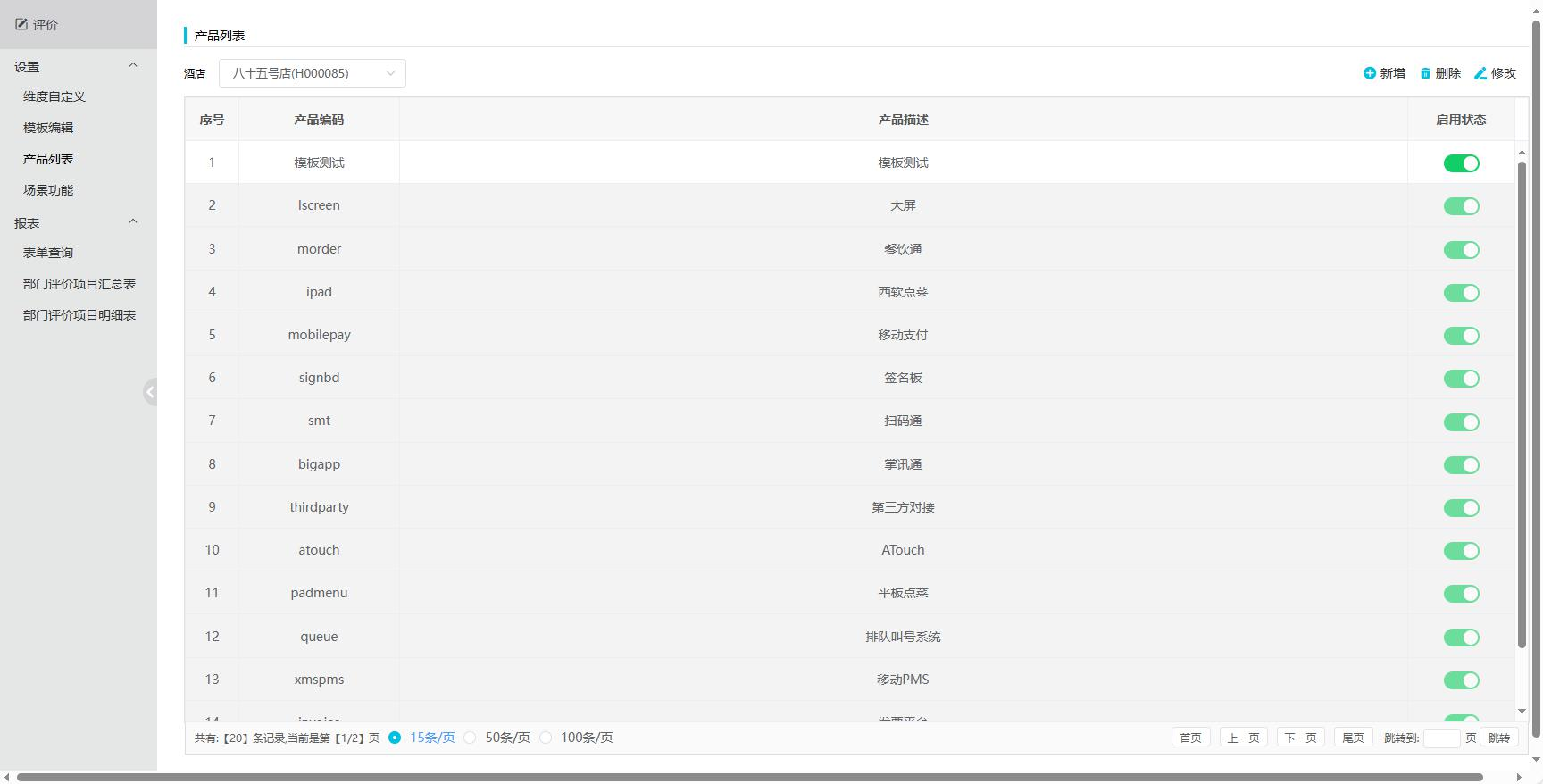
Task: Open the 酒店 hotel dropdown
Action: [312, 73]
